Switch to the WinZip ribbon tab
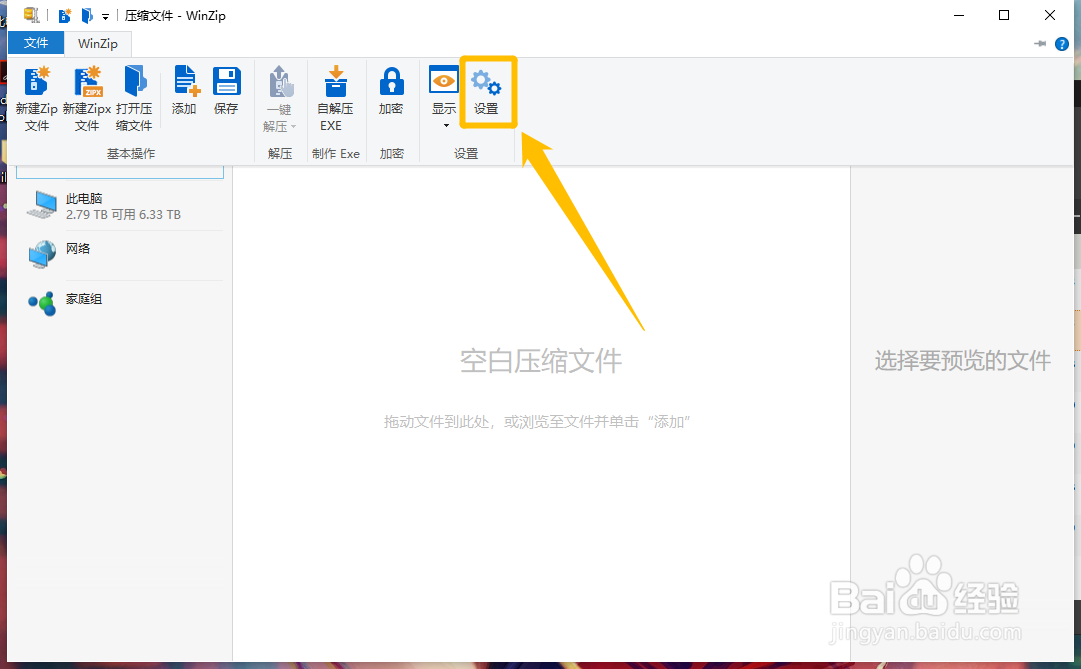The image size is (1081, 669). tap(98, 43)
